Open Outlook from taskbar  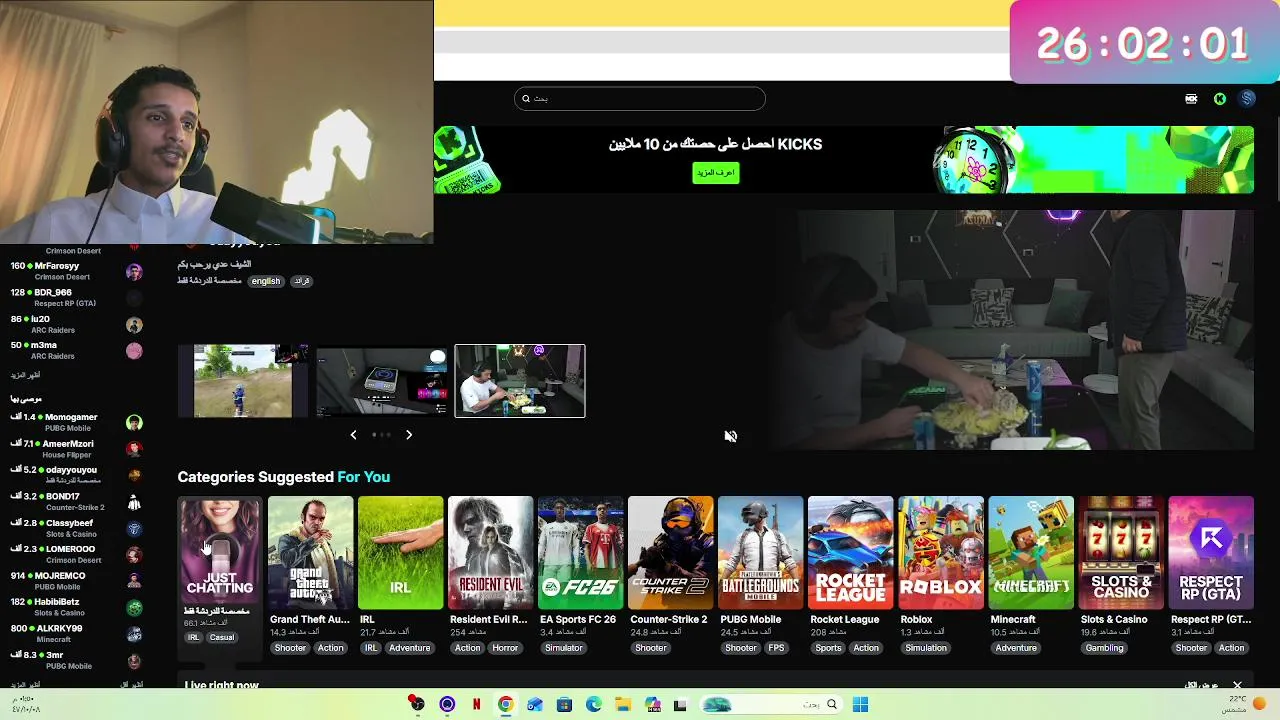[x=535, y=705]
